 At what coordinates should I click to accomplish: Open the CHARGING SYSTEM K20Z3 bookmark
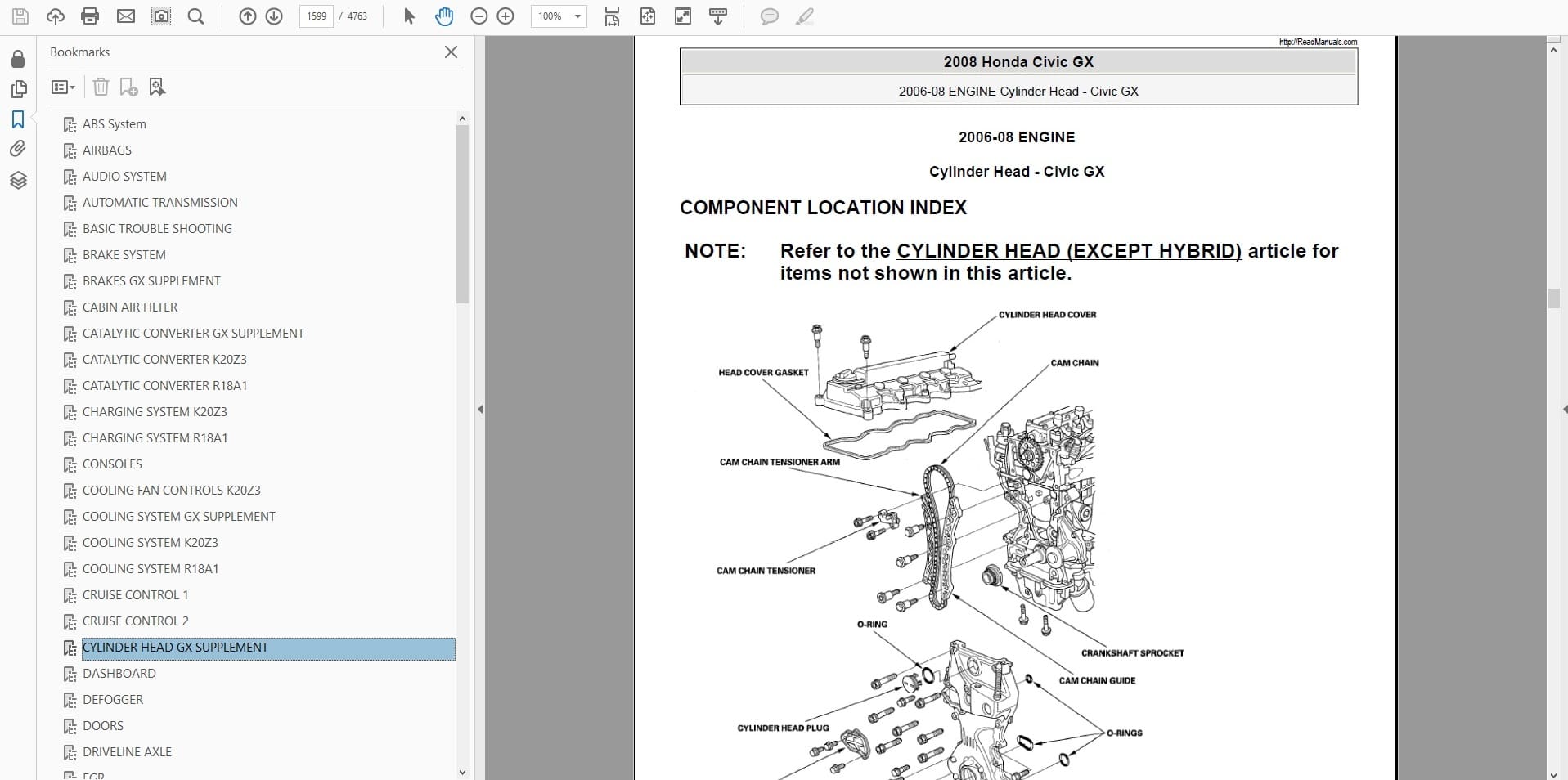[x=155, y=412]
